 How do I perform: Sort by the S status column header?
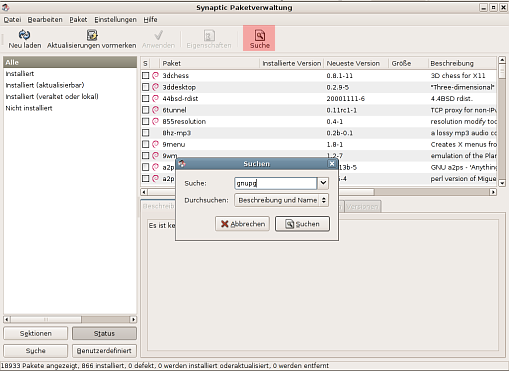[145, 63]
